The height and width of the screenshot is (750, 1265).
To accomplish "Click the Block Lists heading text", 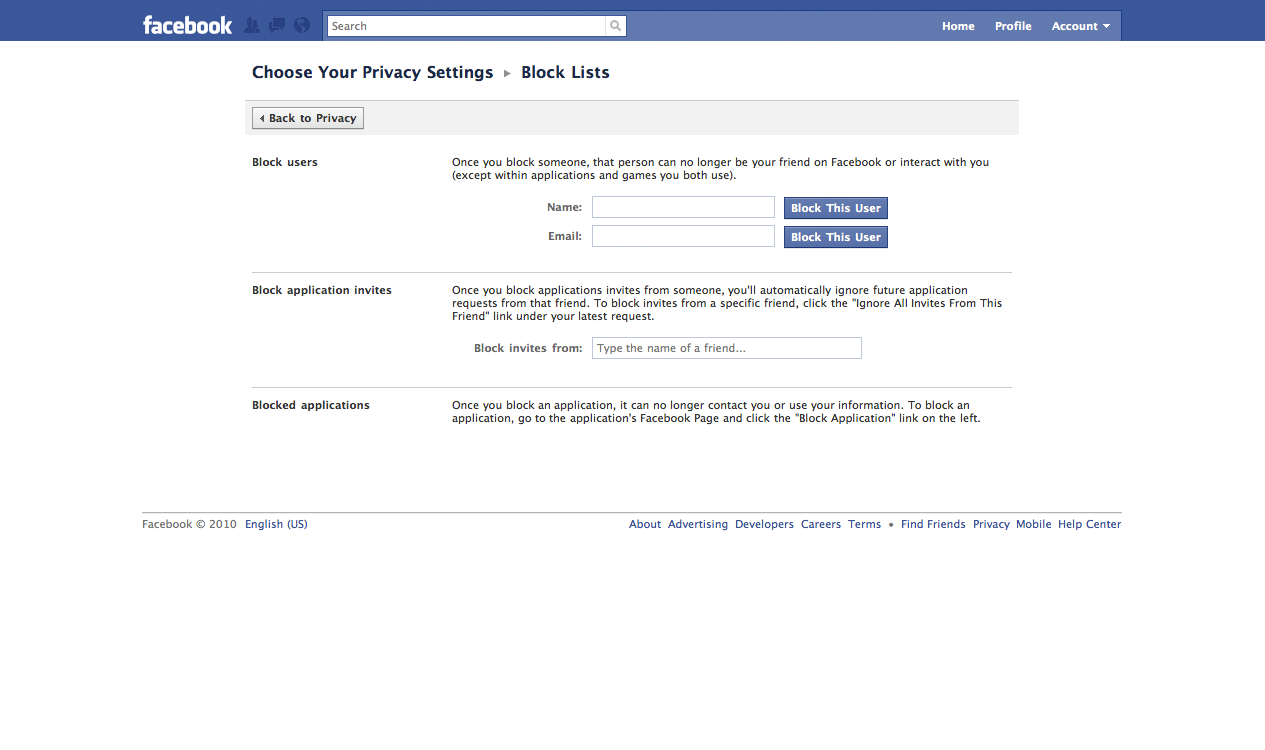I will click(565, 72).
